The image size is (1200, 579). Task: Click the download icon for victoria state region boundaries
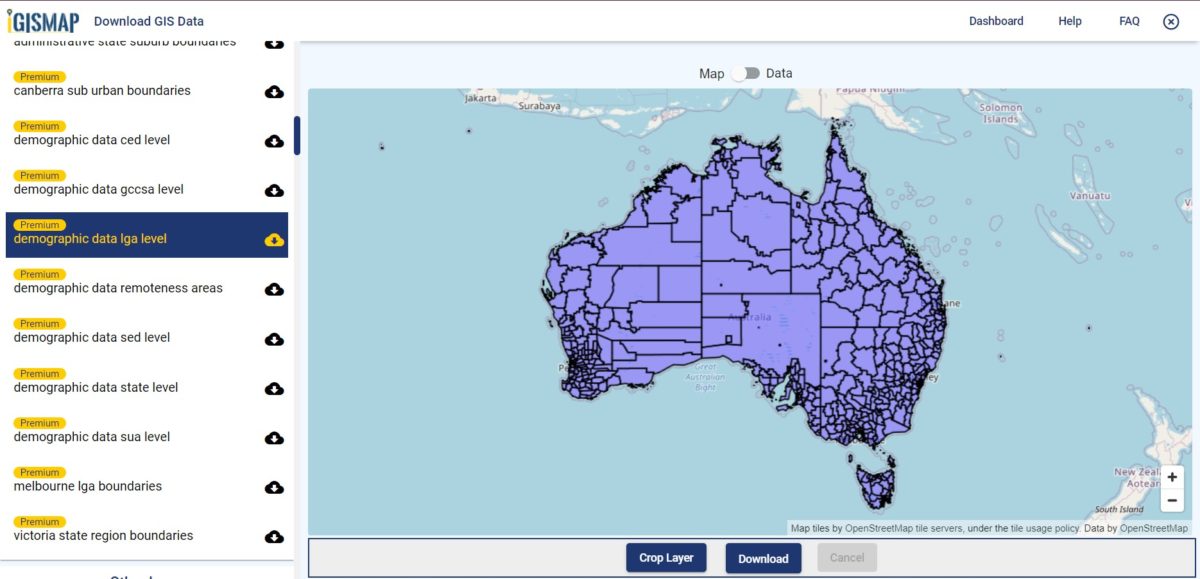(x=273, y=536)
